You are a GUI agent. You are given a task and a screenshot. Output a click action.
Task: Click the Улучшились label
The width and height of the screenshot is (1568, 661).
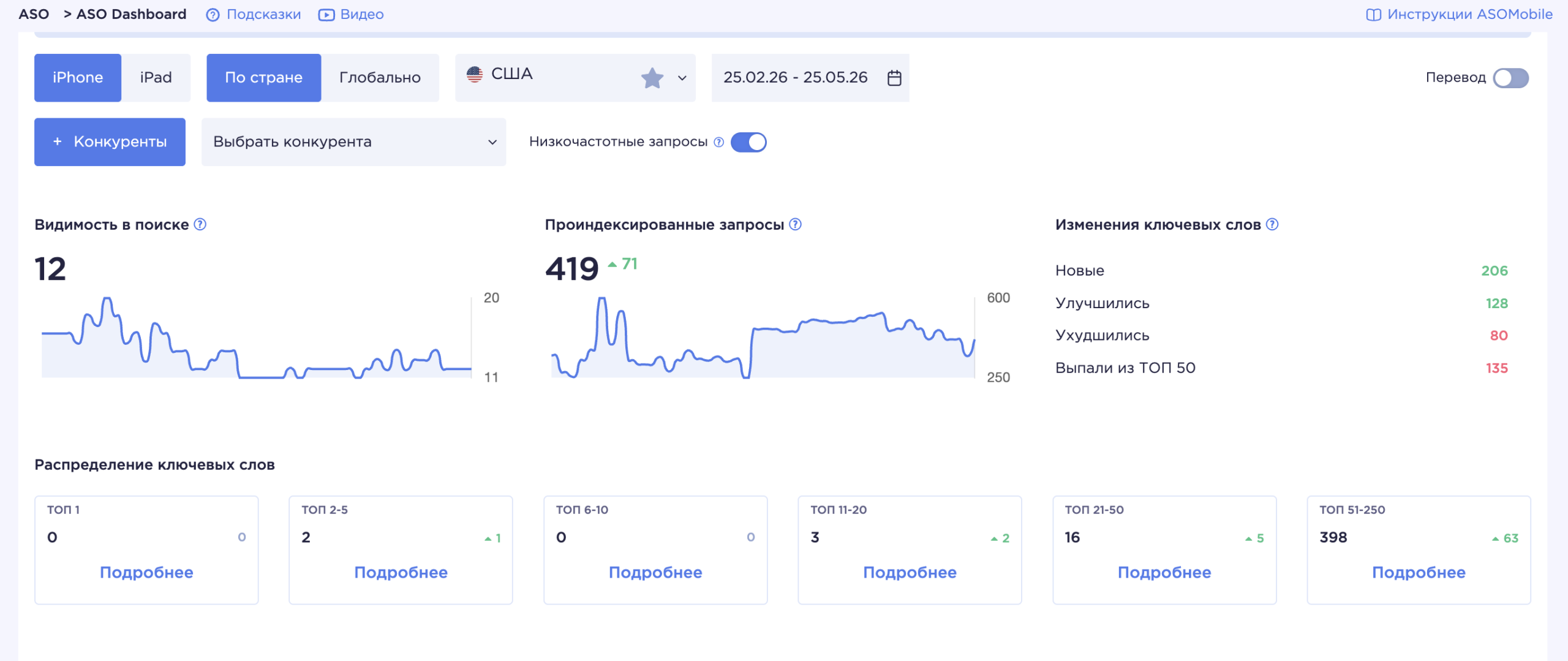[1102, 303]
